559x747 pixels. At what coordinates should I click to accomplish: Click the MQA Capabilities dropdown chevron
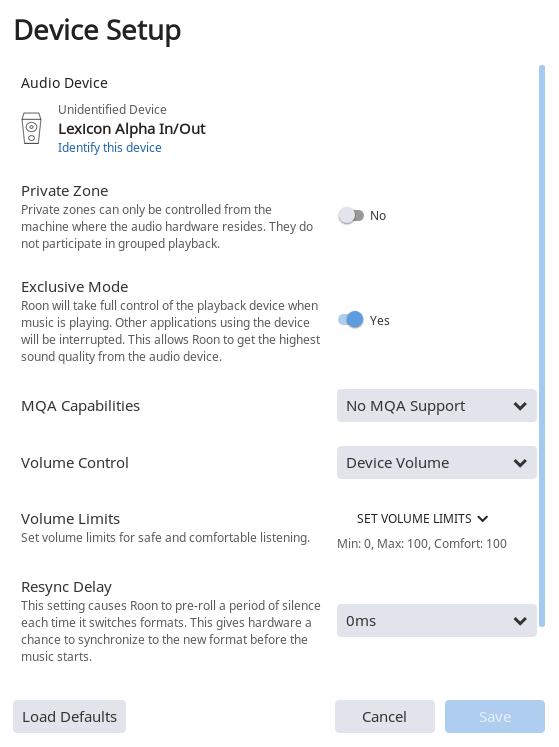(520, 406)
